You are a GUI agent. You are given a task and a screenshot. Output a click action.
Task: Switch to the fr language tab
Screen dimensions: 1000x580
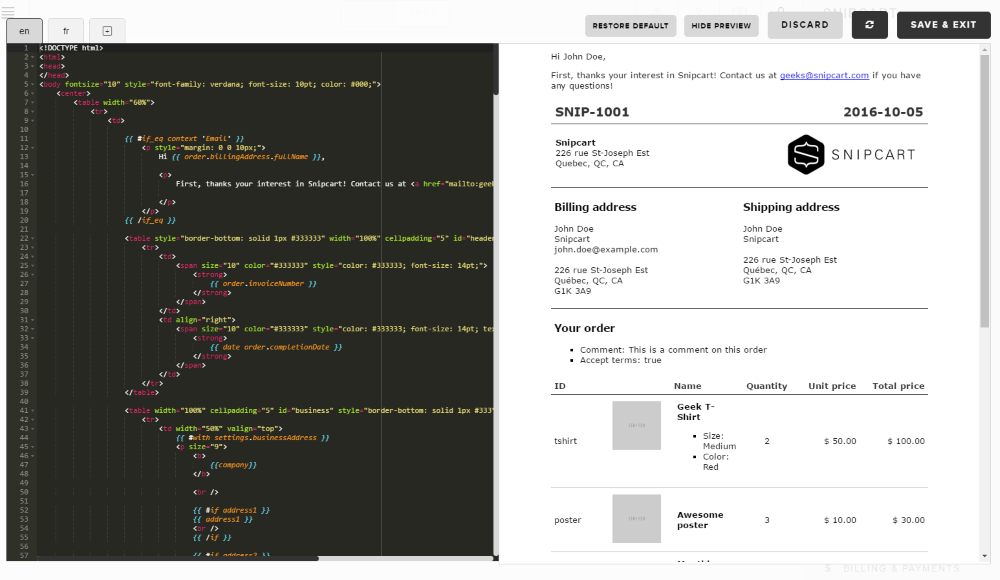(66, 31)
